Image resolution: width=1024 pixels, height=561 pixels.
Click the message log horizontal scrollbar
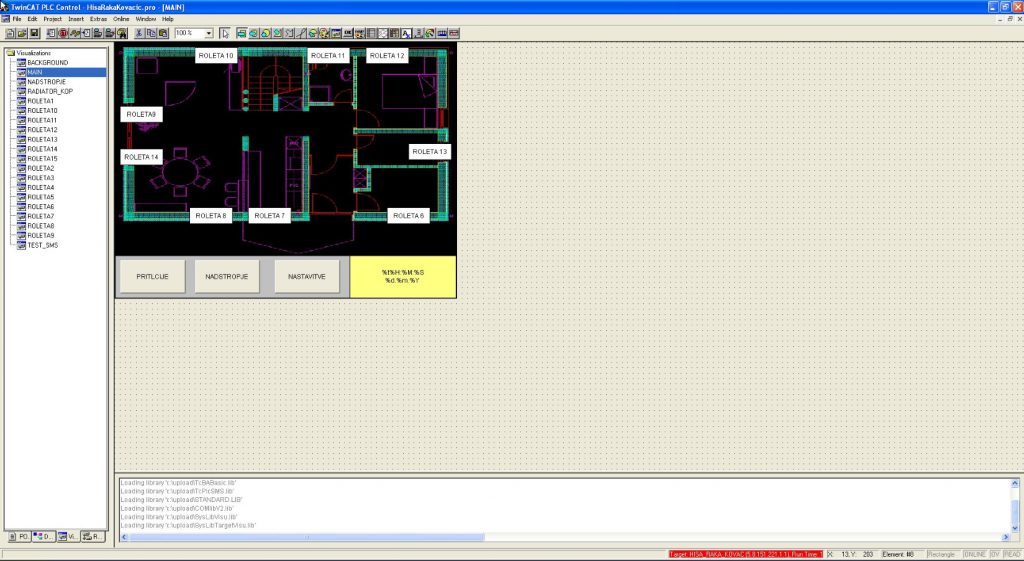[560, 538]
